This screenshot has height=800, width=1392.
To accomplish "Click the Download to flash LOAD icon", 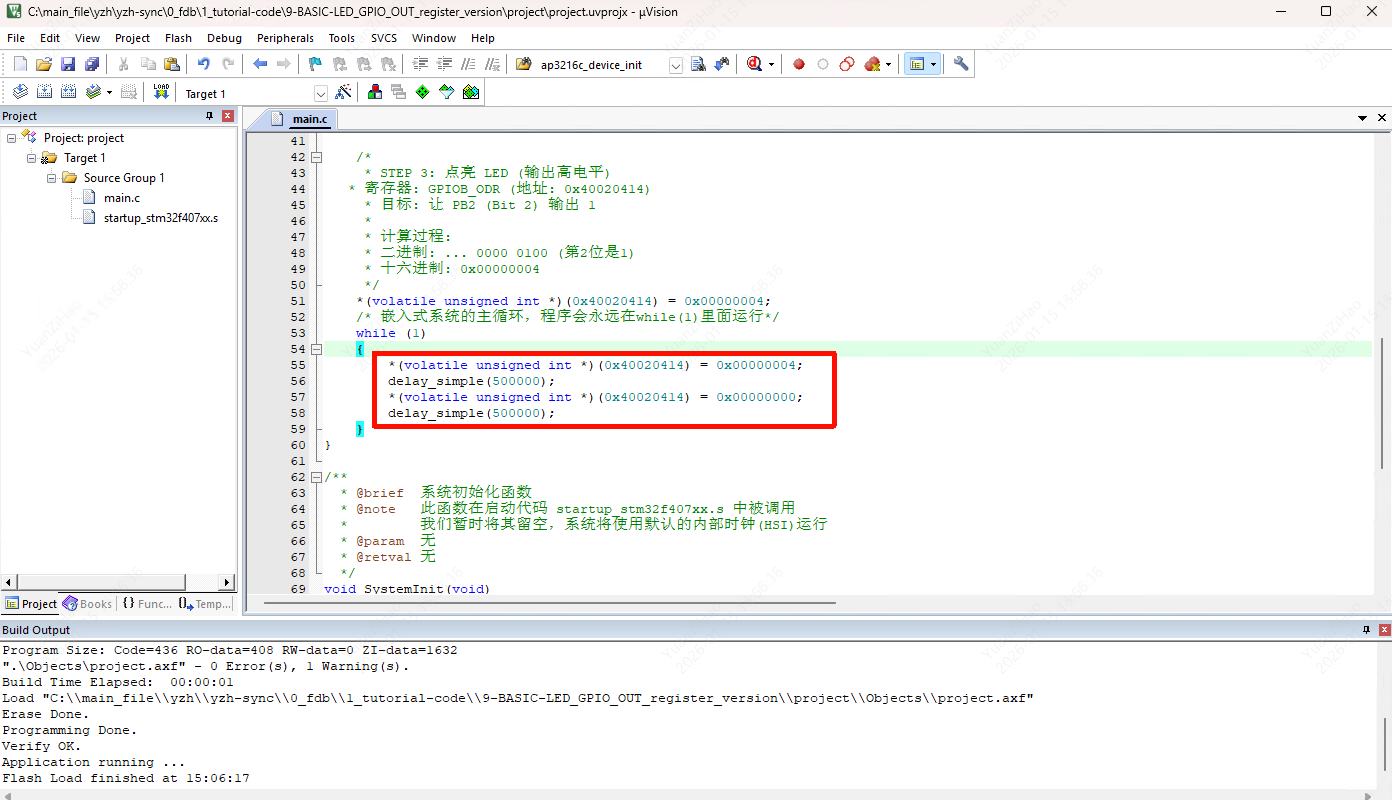I will point(161,92).
